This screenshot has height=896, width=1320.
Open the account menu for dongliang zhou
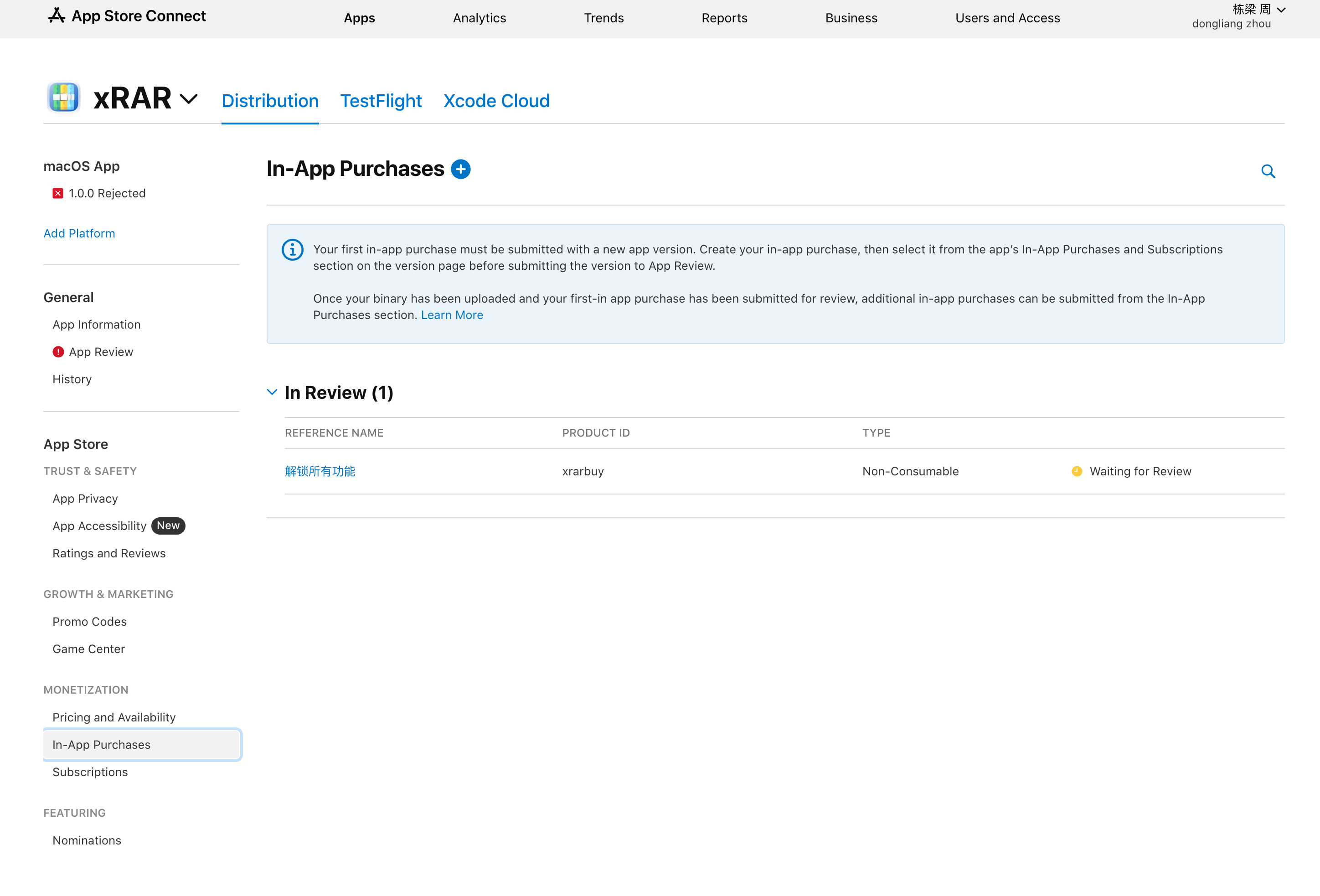[1238, 16]
